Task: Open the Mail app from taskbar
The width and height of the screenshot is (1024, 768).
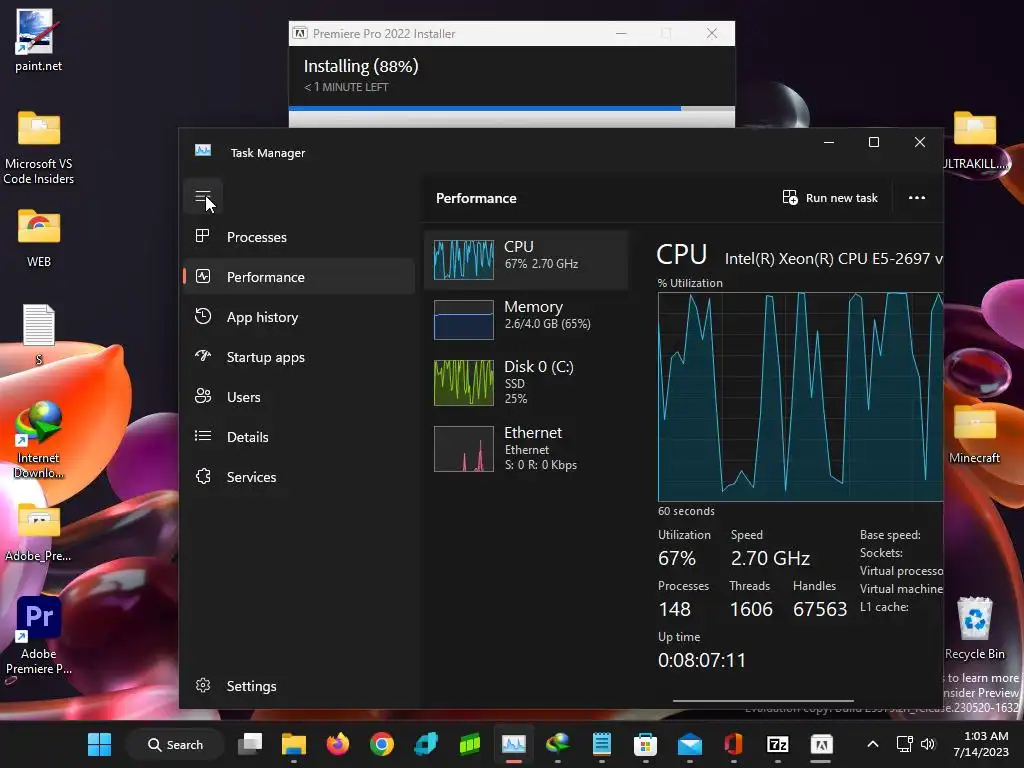Action: (690, 744)
